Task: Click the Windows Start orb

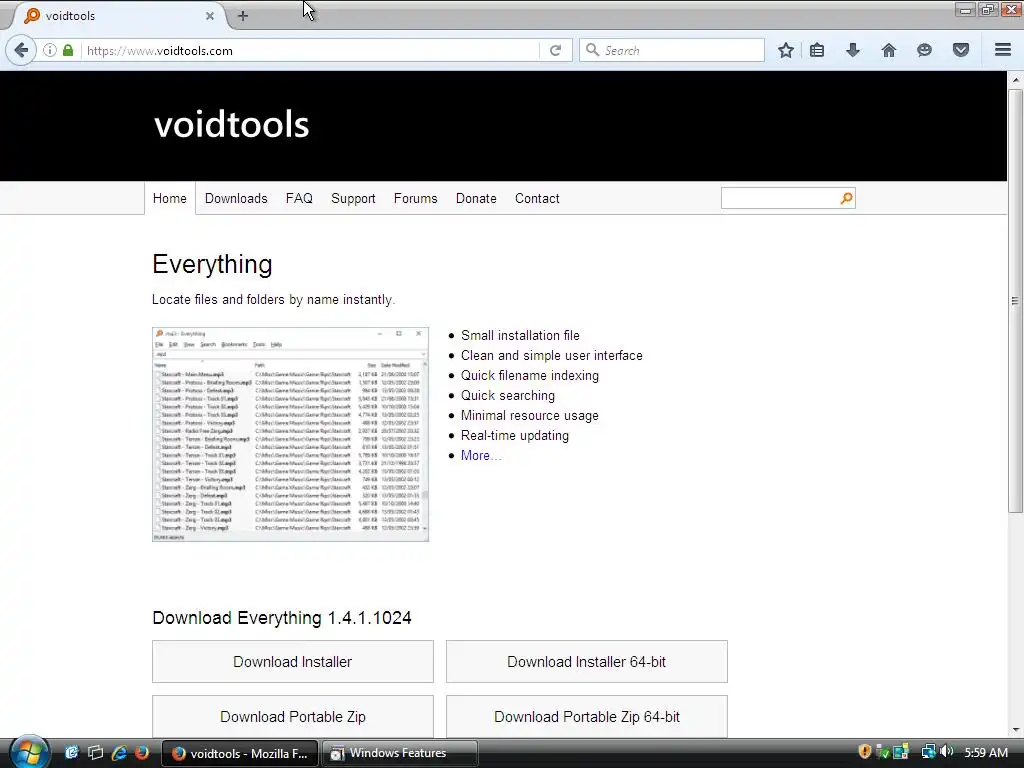Action: (x=28, y=752)
